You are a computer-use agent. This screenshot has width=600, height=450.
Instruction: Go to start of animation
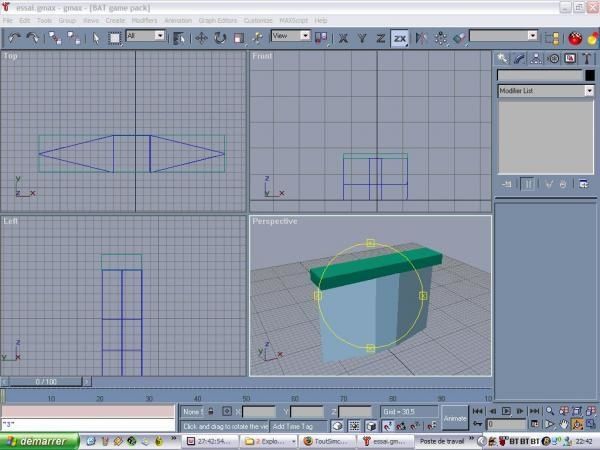[478, 411]
